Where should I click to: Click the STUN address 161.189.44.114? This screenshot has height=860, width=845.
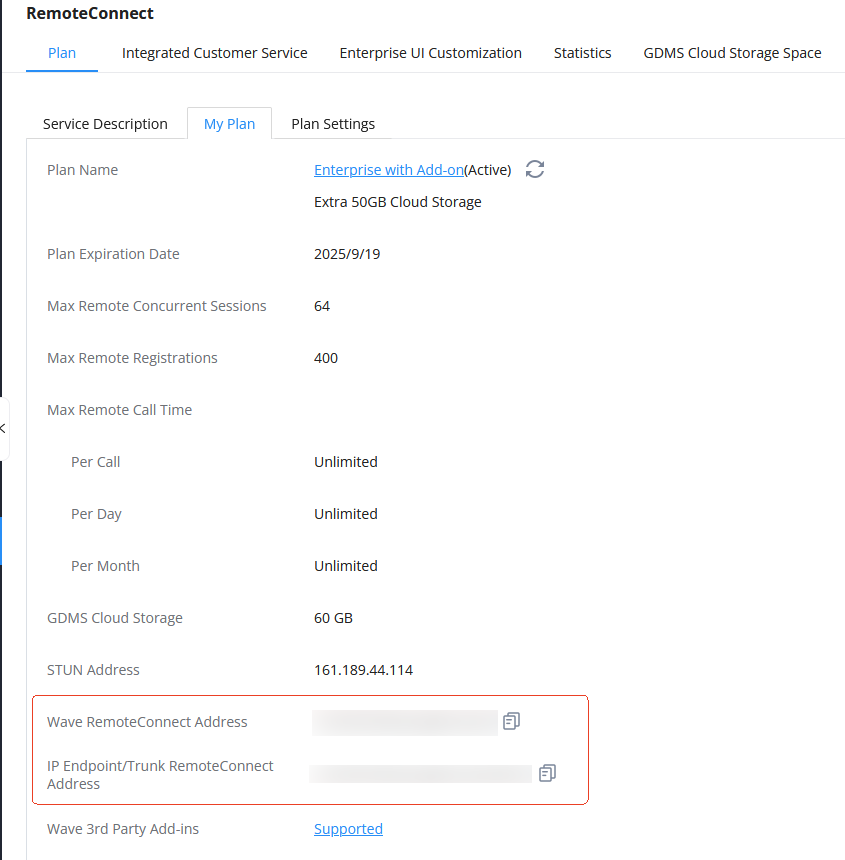363,670
